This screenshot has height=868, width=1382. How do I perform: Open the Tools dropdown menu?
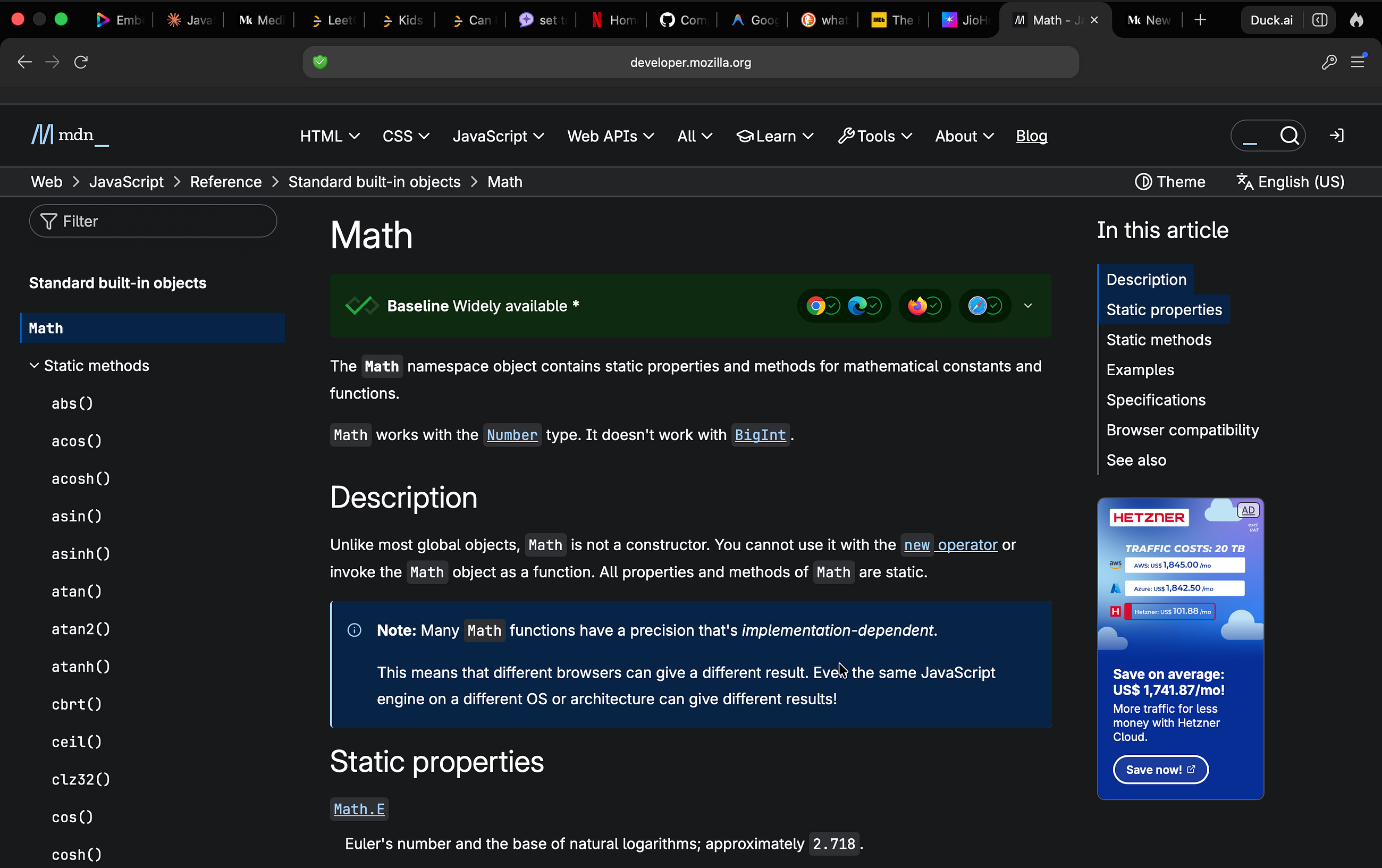(x=875, y=136)
